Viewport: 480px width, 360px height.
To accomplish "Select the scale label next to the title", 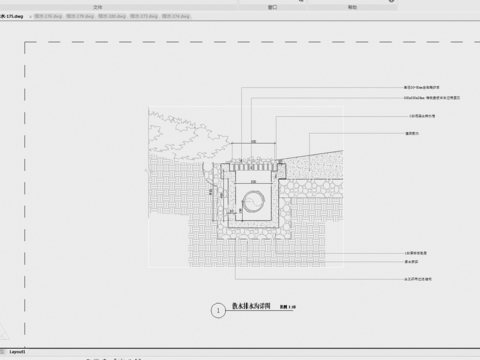I will coord(288,307).
